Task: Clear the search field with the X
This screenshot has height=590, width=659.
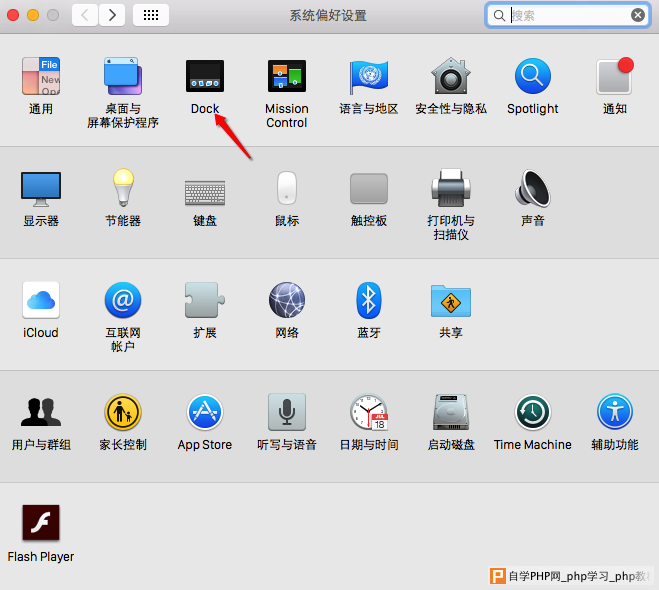Action: [x=638, y=15]
